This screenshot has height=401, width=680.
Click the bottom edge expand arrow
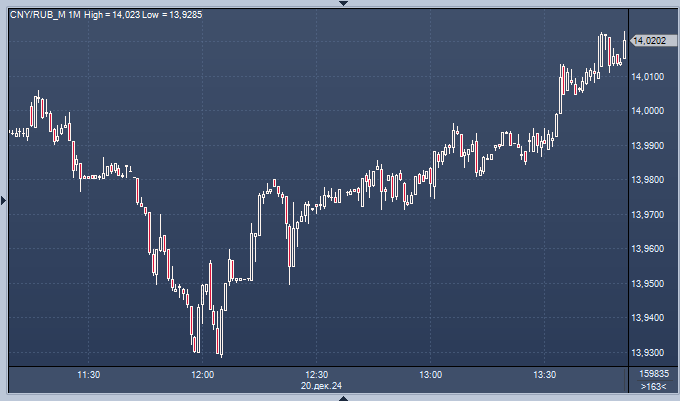(x=343, y=397)
